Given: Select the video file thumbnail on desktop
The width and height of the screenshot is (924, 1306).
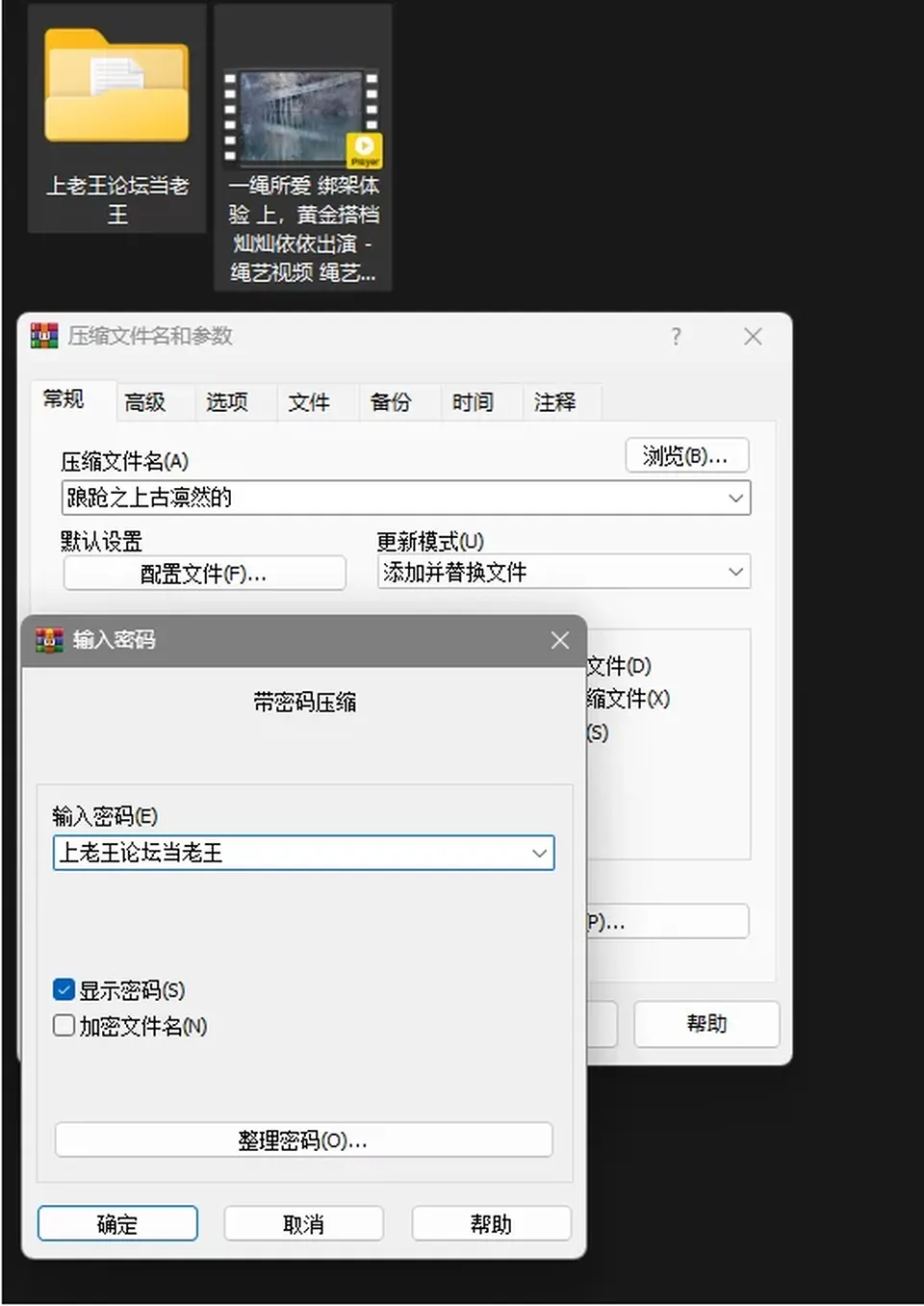Looking at the screenshot, I should click(302, 118).
